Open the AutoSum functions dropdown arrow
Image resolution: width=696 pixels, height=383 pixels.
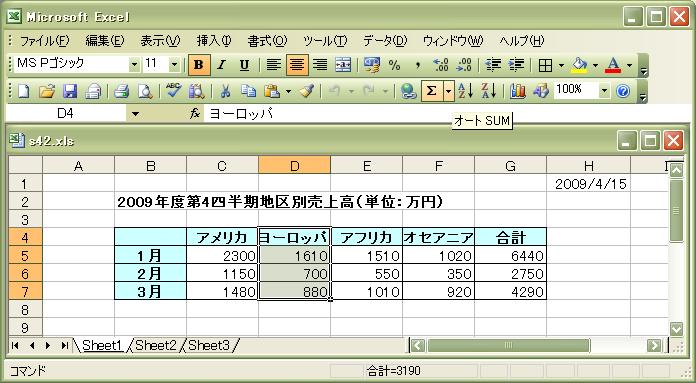click(x=448, y=91)
